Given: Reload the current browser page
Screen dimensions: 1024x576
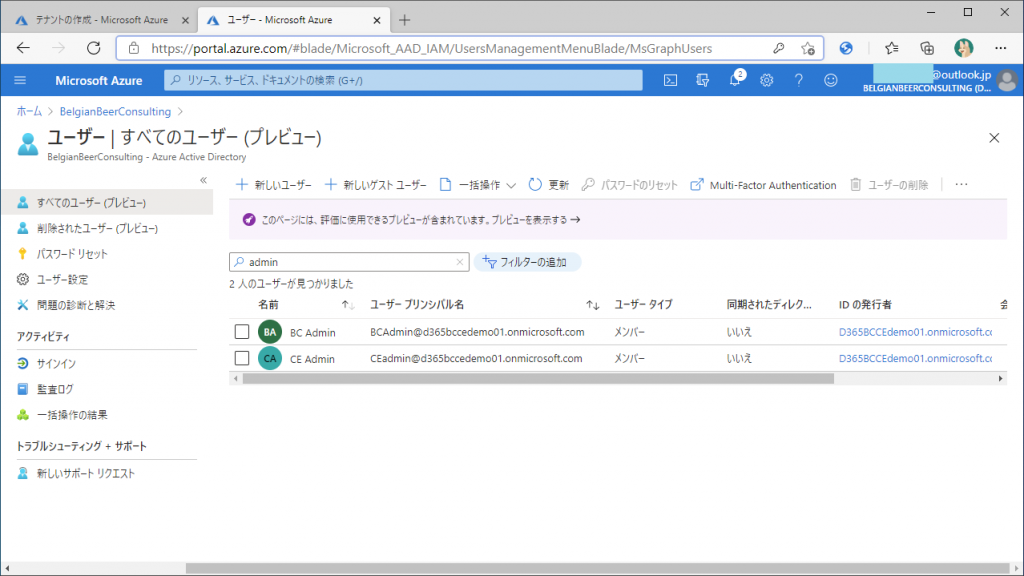Looking at the screenshot, I should tap(94, 48).
